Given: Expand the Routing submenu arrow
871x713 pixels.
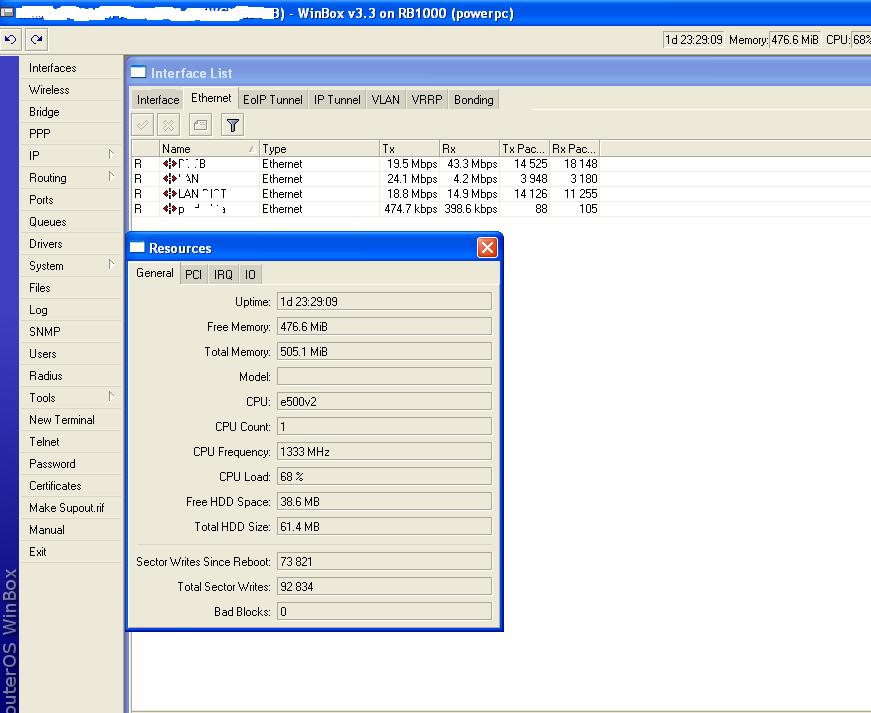Looking at the screenshot, I should coord(111,177).
